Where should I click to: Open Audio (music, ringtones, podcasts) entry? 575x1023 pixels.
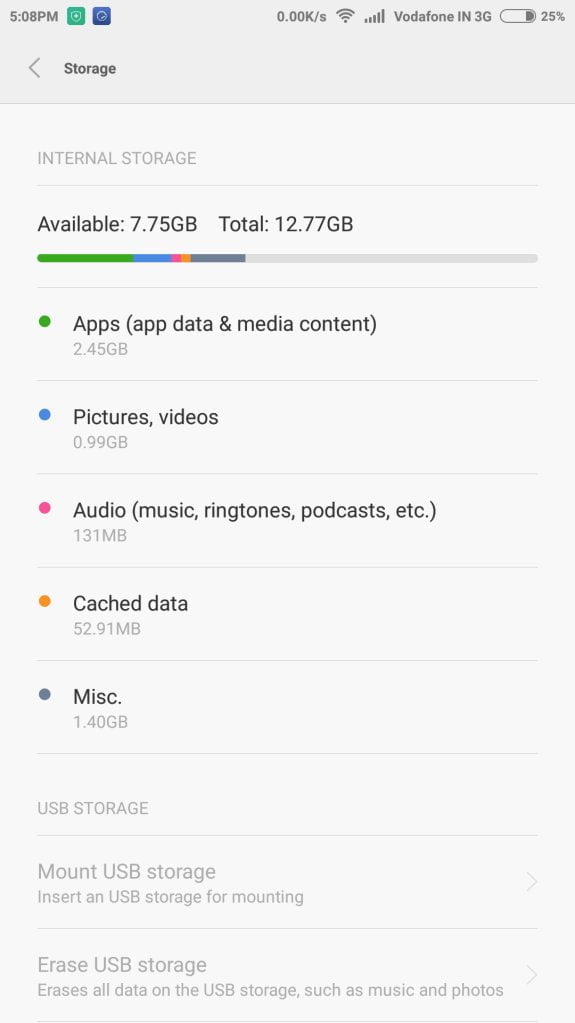point(287,521)
